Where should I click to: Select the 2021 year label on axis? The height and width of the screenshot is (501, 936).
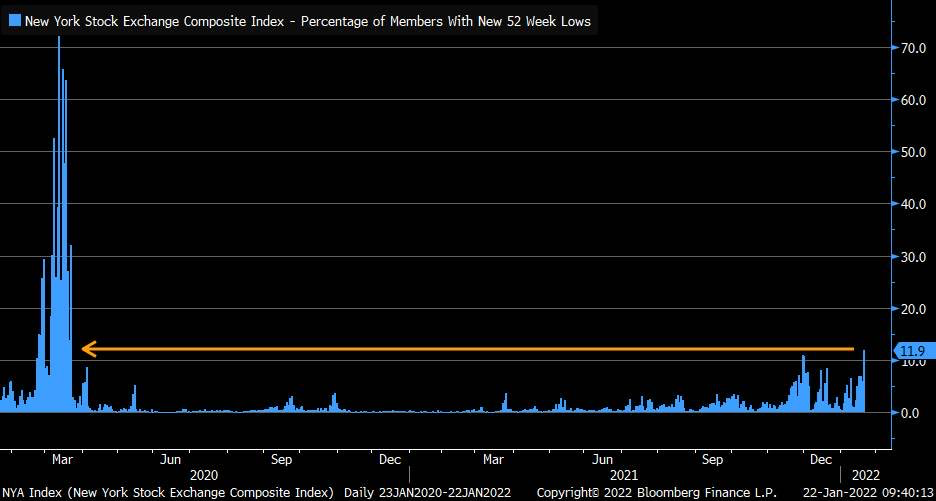tap(624, 475)
